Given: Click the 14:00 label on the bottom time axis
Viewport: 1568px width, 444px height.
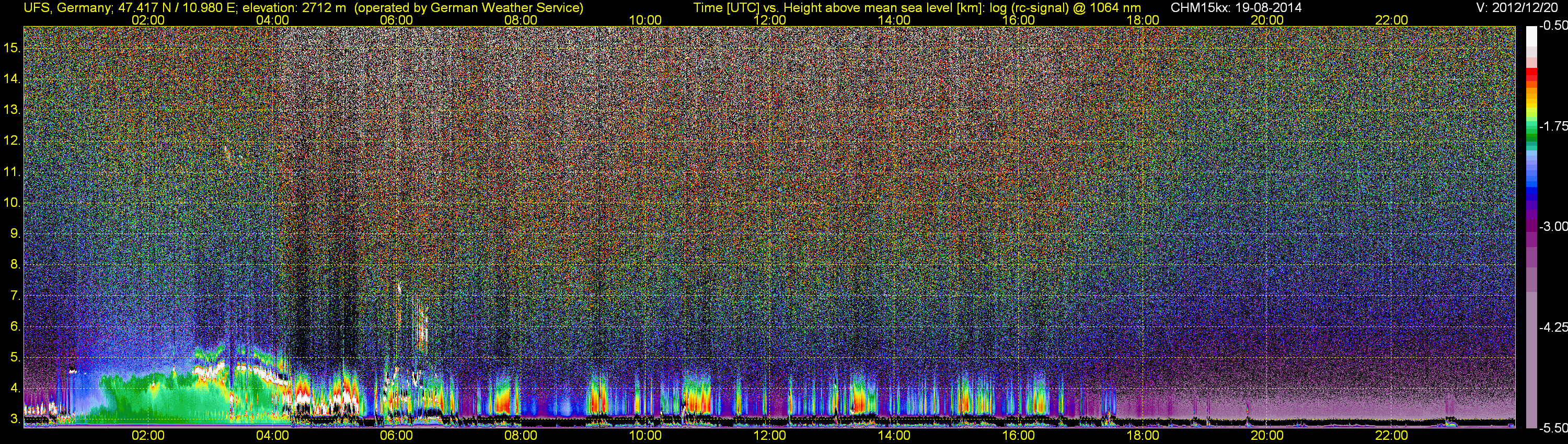Looking at the screenshot, I should (x=894, y=436).
